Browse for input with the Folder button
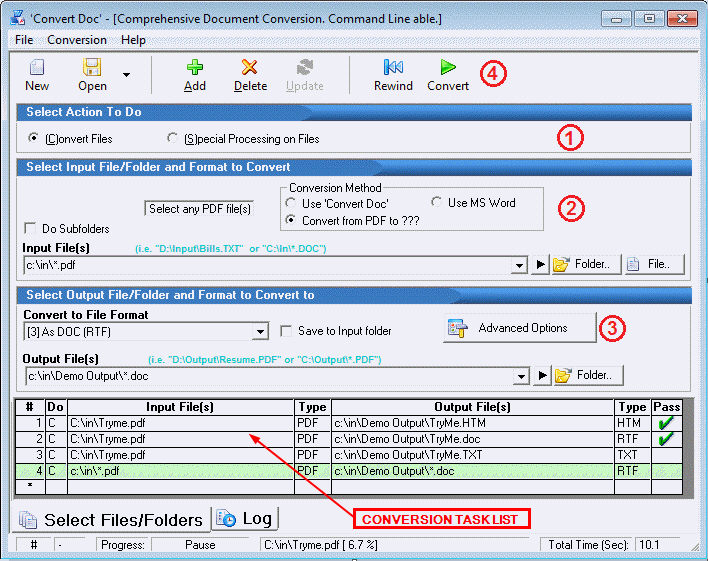708x561 pixels. pyautogui.click(x=583, y=265)
